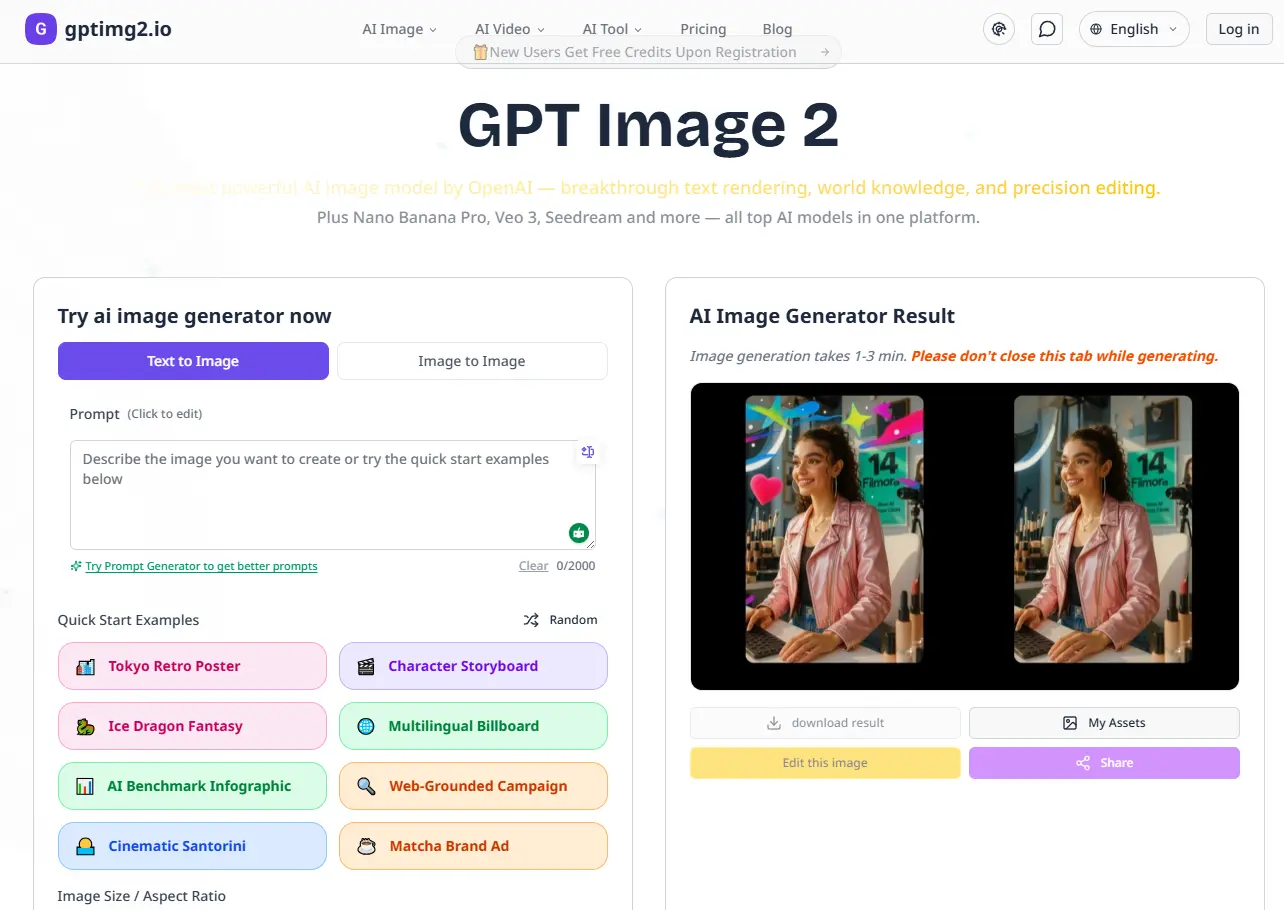Click the green AI robot icon in prompt area
The image size is (1284, 910).
tap(578, 533)
